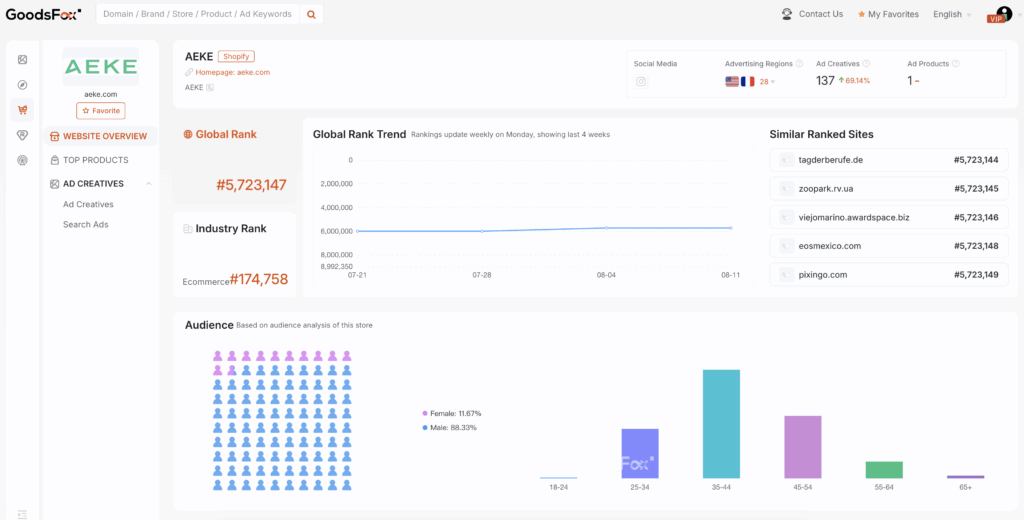Click the Female 11.67% legend entry

[452, 414]
